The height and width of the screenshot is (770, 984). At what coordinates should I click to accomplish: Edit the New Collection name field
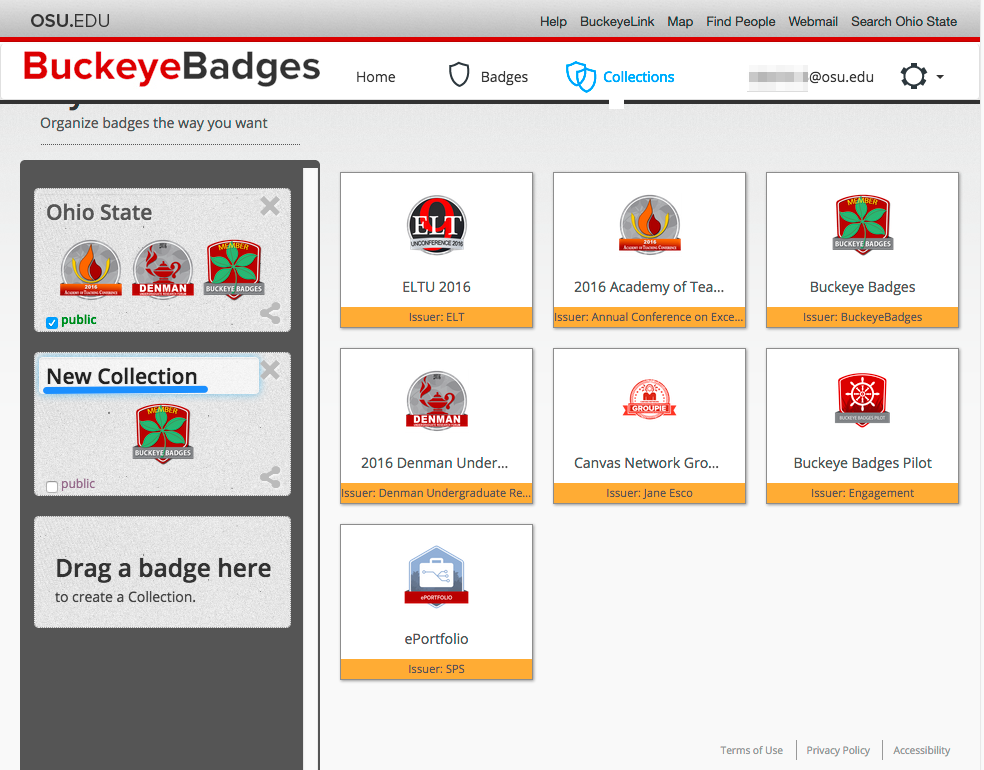(149, 376)
